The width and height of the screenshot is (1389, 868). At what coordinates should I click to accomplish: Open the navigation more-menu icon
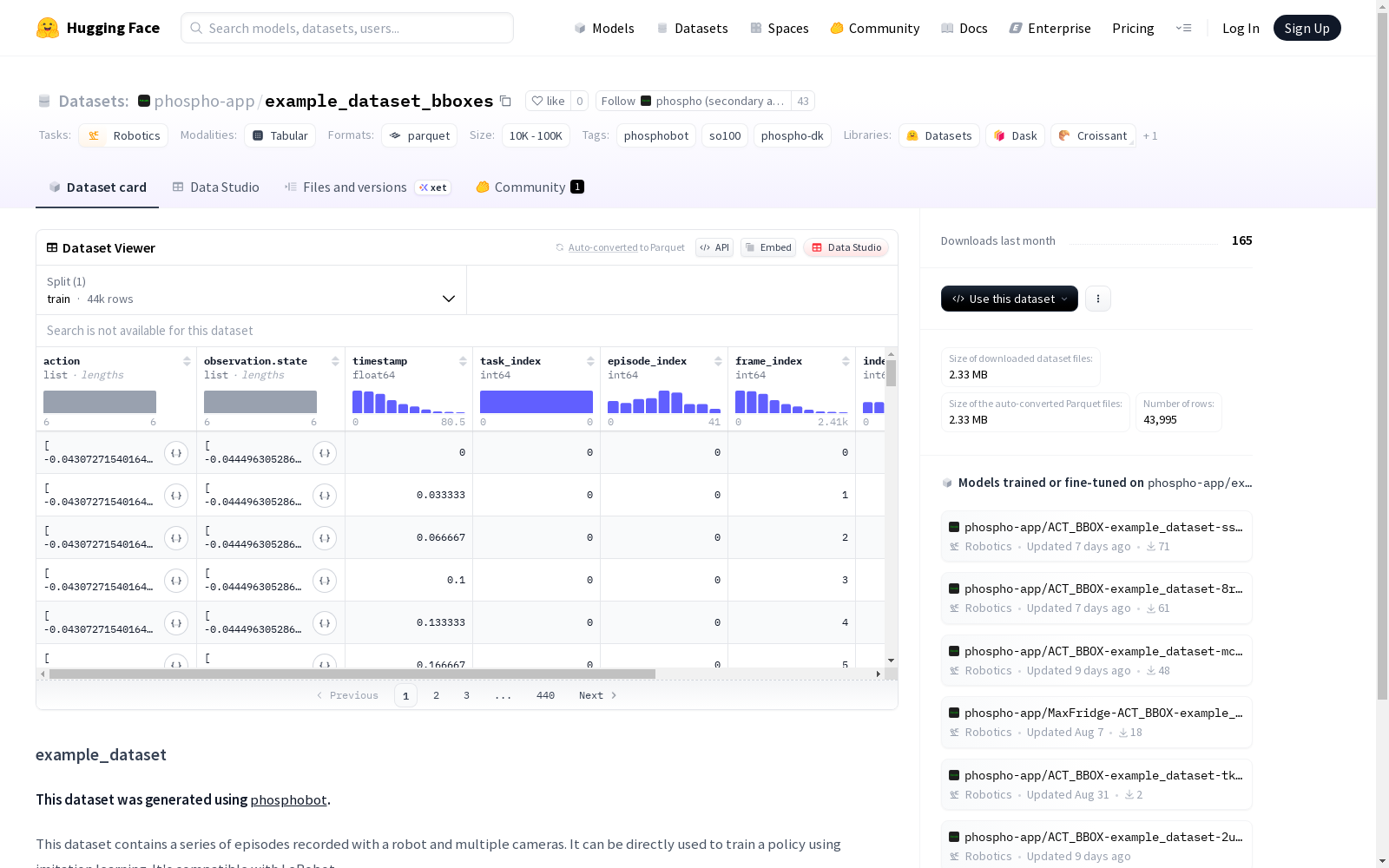point(1183,28)
